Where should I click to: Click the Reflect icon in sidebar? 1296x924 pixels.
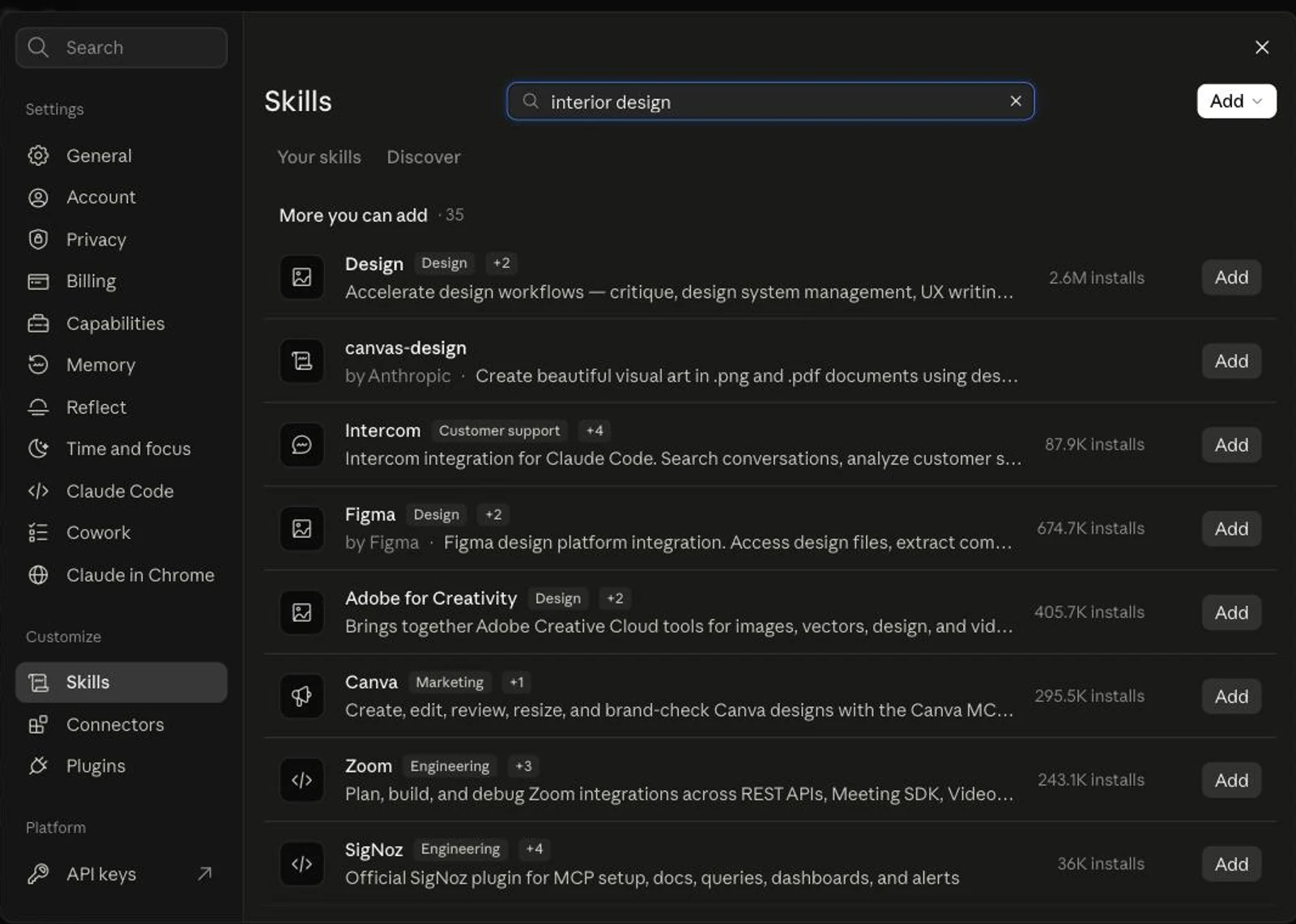tap(38, 407)
